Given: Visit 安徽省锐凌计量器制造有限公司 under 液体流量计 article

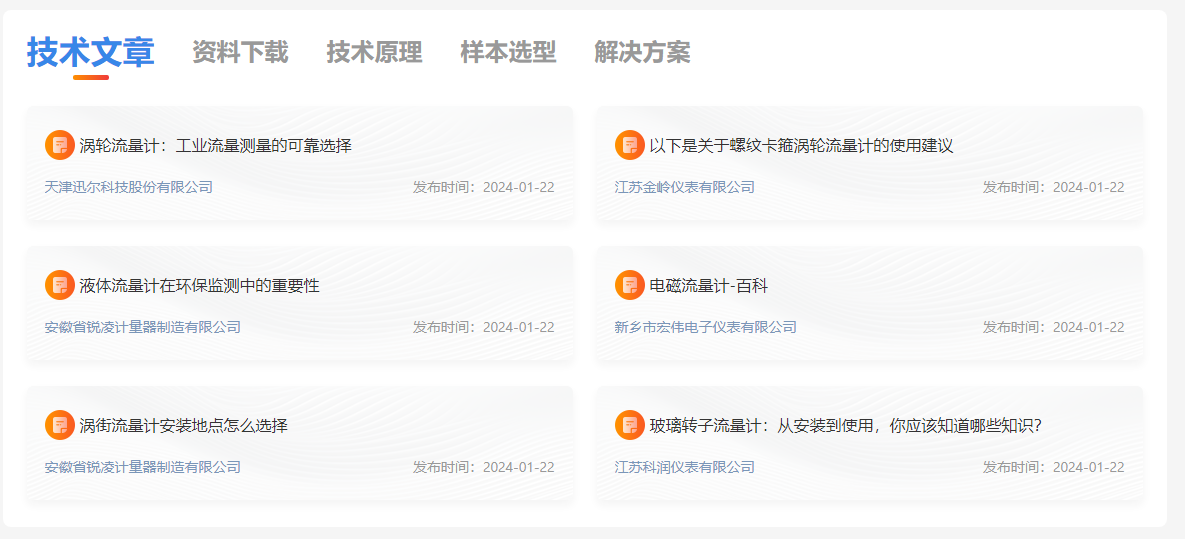Looking at the screenshot, I should tap(143, 327).
